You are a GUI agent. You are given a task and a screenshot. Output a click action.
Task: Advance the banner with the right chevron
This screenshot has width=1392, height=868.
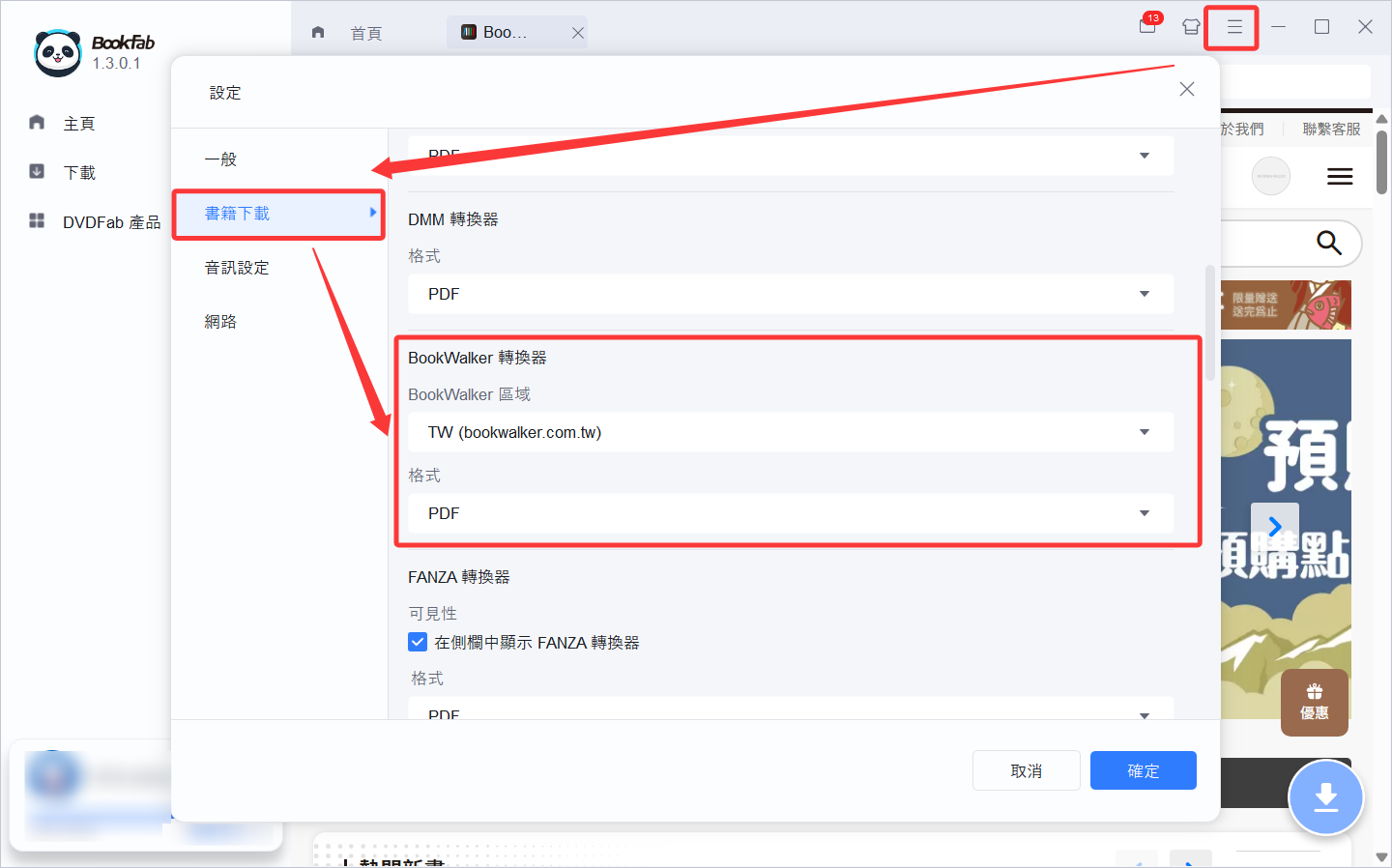1275,526
